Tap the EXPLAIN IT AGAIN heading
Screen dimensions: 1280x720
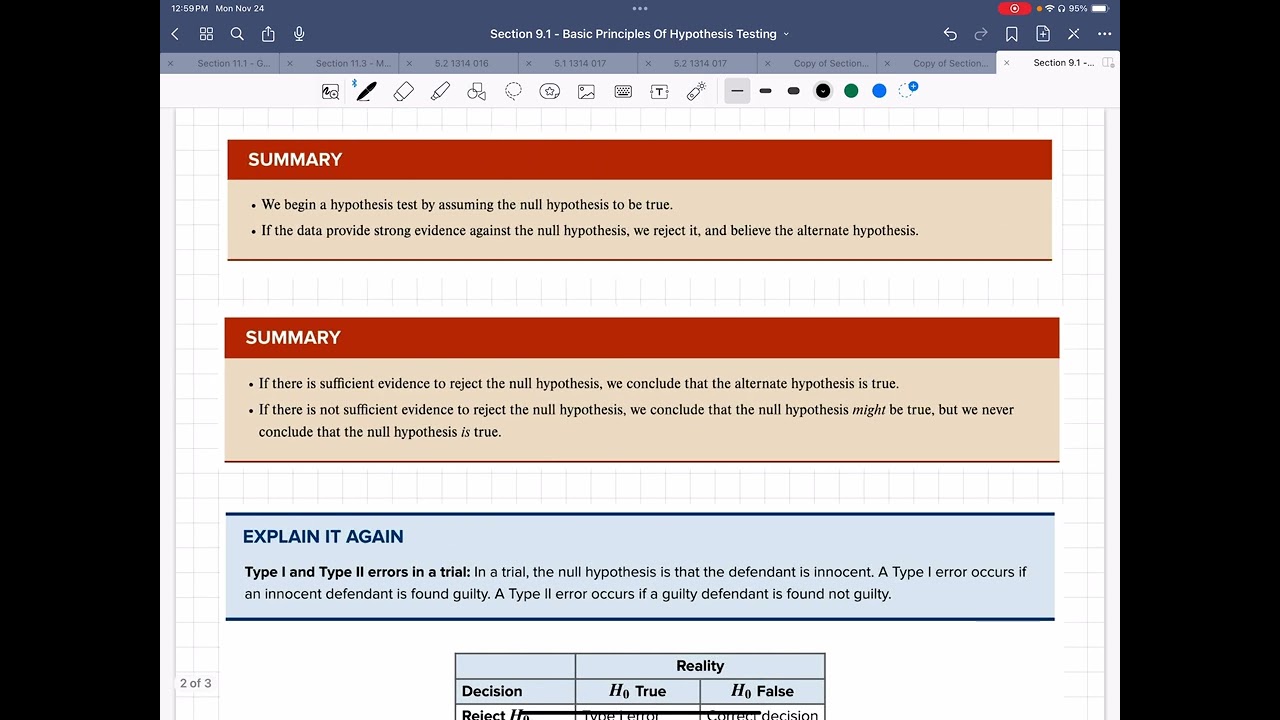point(323,537)
